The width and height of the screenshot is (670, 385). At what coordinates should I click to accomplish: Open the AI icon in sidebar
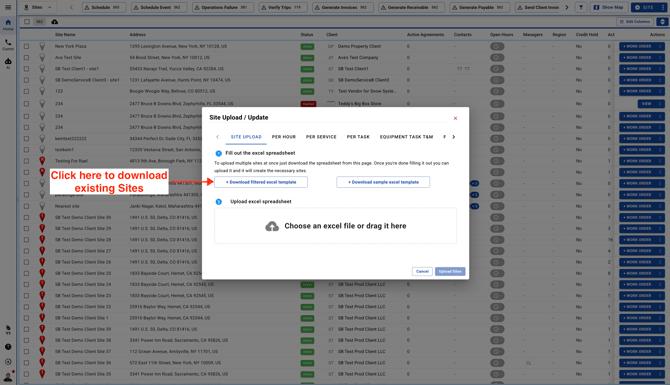pos(8,63)
